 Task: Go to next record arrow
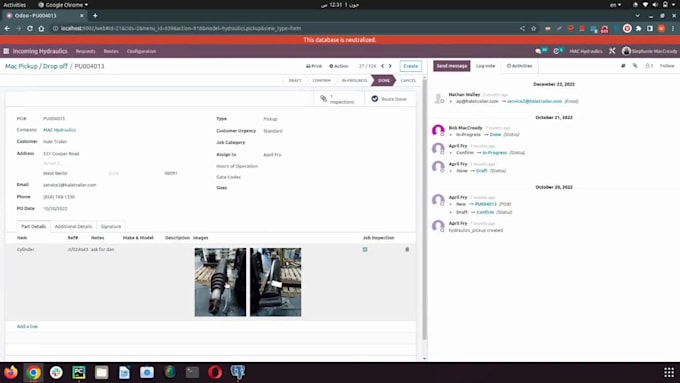[390, 66]
